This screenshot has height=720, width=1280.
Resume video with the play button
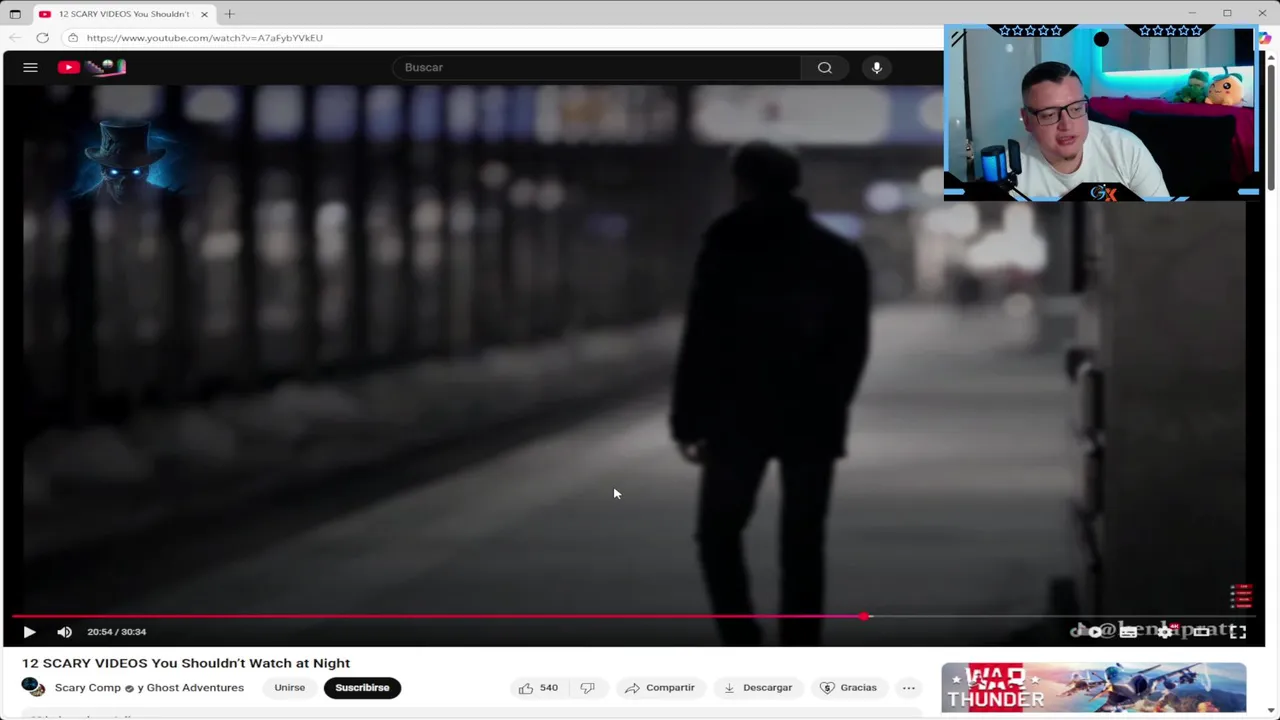coord(29,632)
